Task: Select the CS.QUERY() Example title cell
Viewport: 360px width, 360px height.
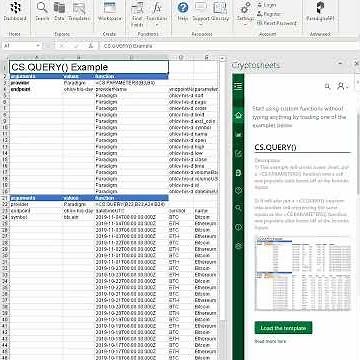Action: (x=89, y=67)
